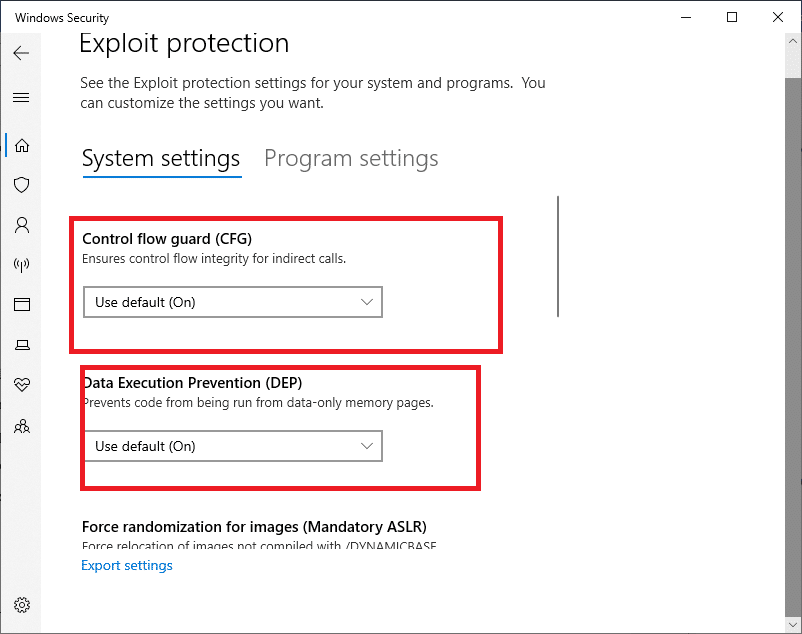Open Device performance & health heart icon
The image size is (802, 634).
click(x=22, y=385)
